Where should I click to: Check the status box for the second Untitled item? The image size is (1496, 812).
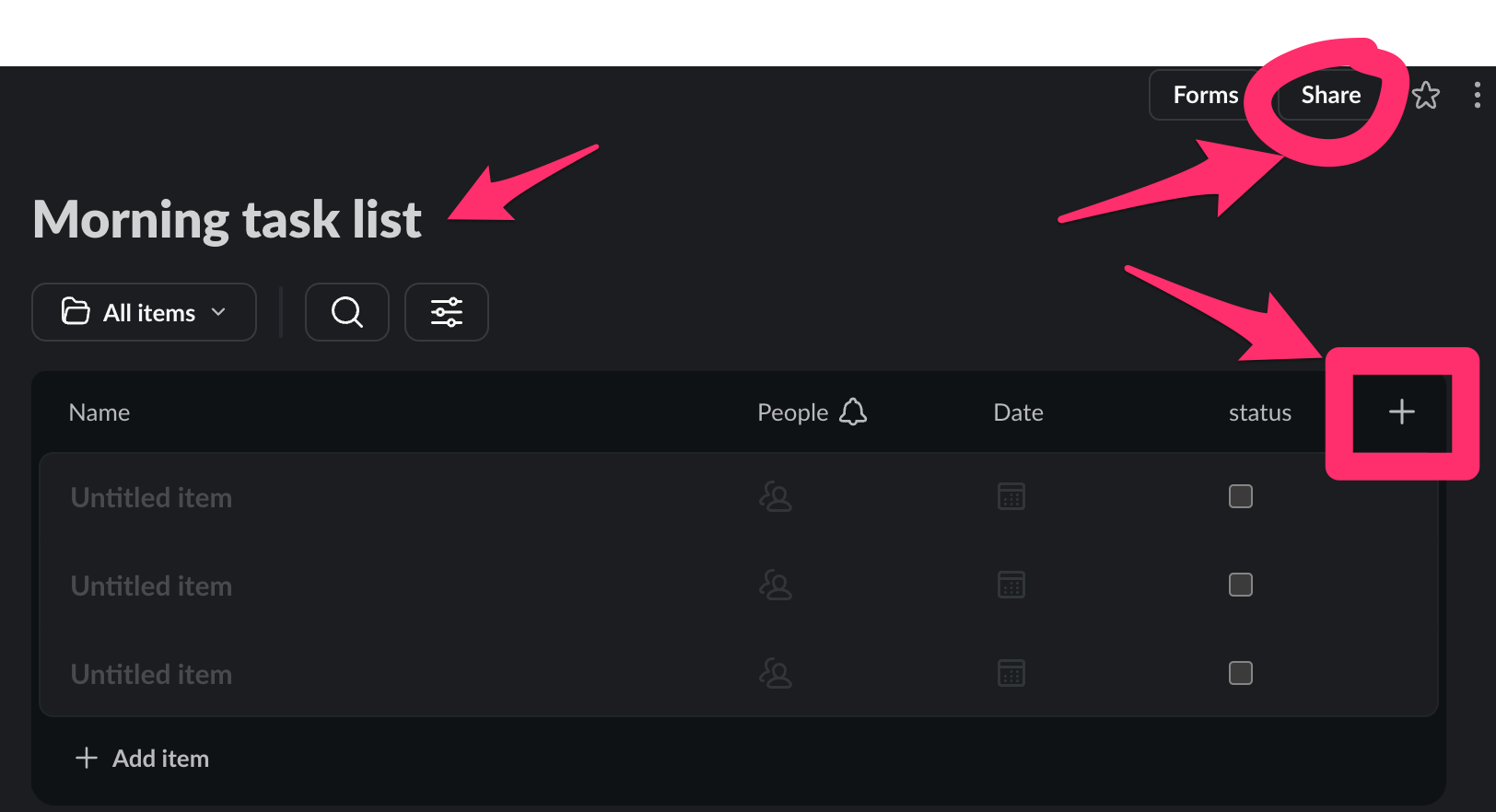[x=1240, y=585]
